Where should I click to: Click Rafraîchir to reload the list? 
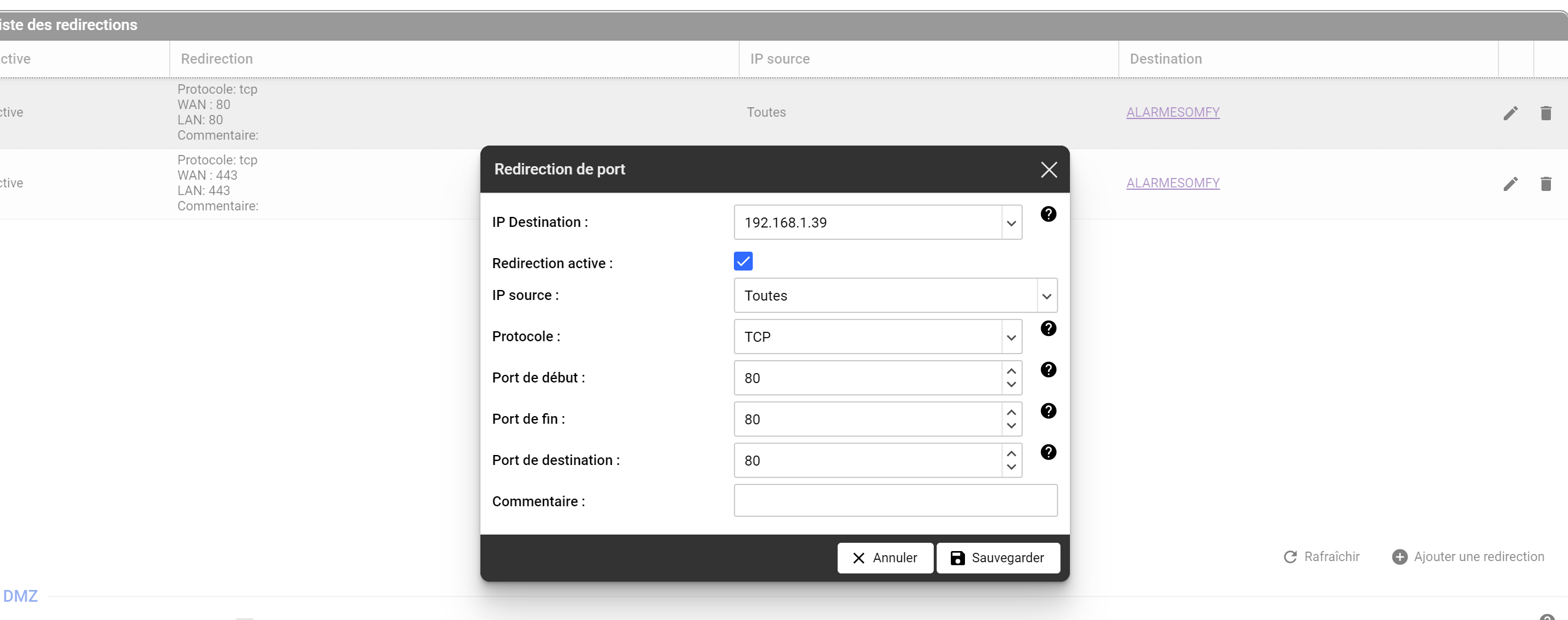[x=1322, y=558]
